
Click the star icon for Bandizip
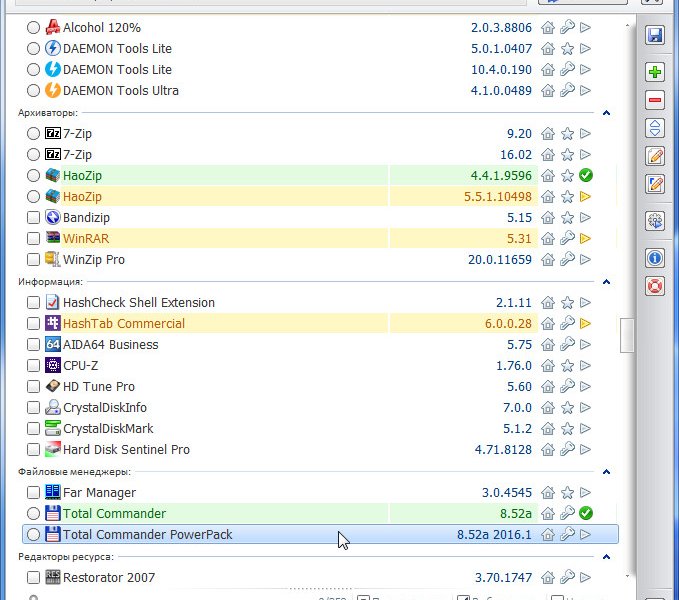tap(567, 217)
